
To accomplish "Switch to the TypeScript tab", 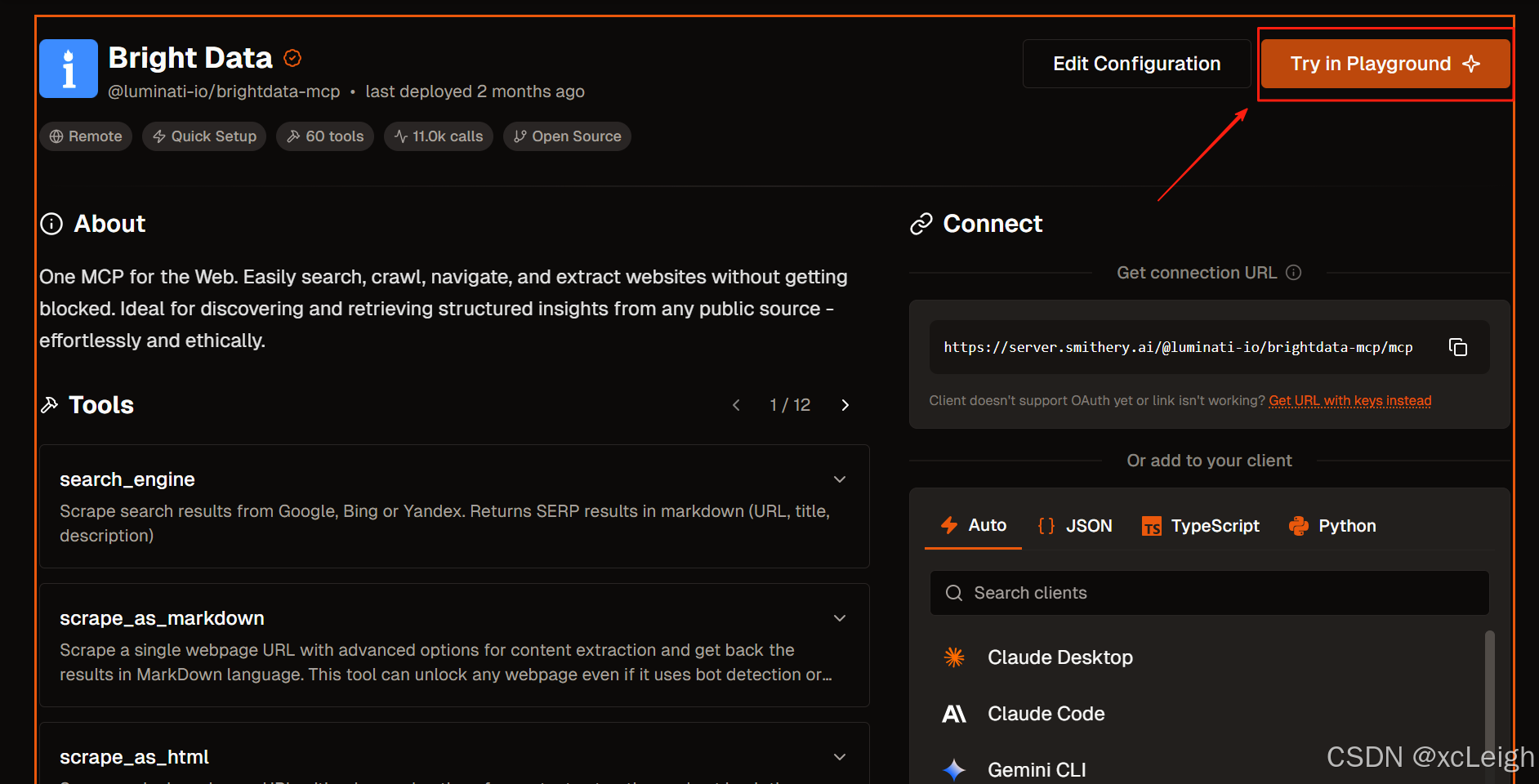I will click(x=1201, y=526).
